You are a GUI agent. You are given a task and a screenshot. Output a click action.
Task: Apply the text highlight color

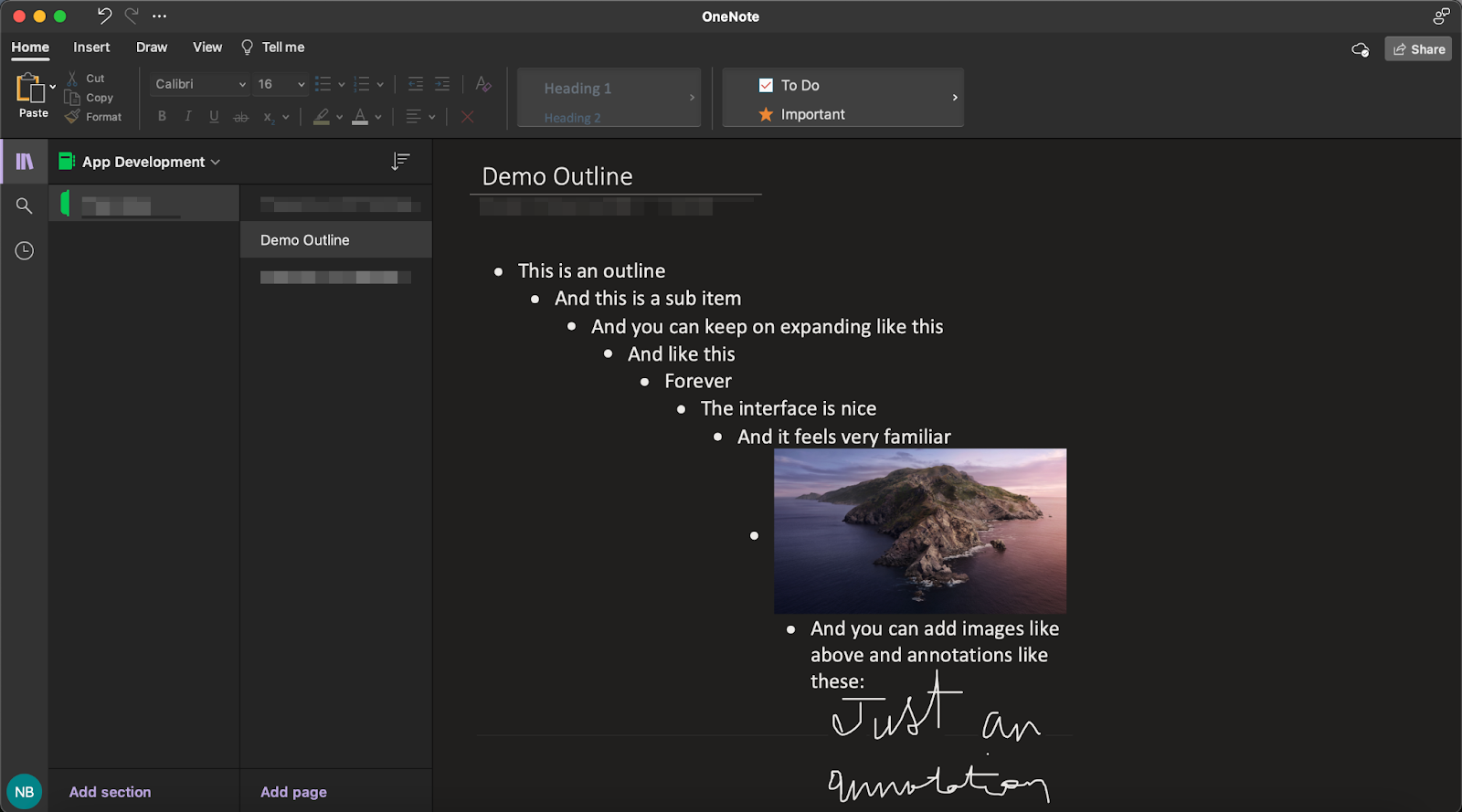(x=322, y=116)
